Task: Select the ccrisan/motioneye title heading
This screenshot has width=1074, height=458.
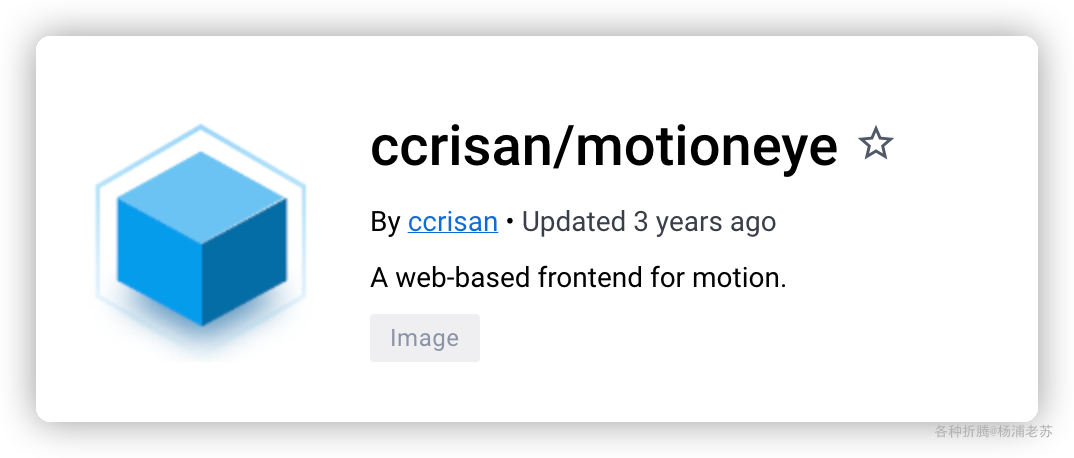Action: click(x=603, y=147)
